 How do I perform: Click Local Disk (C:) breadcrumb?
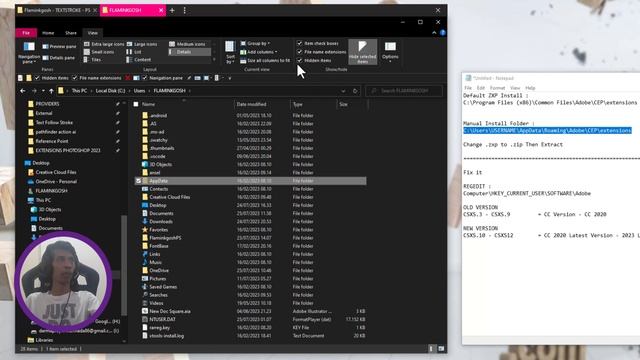[110, 91]
